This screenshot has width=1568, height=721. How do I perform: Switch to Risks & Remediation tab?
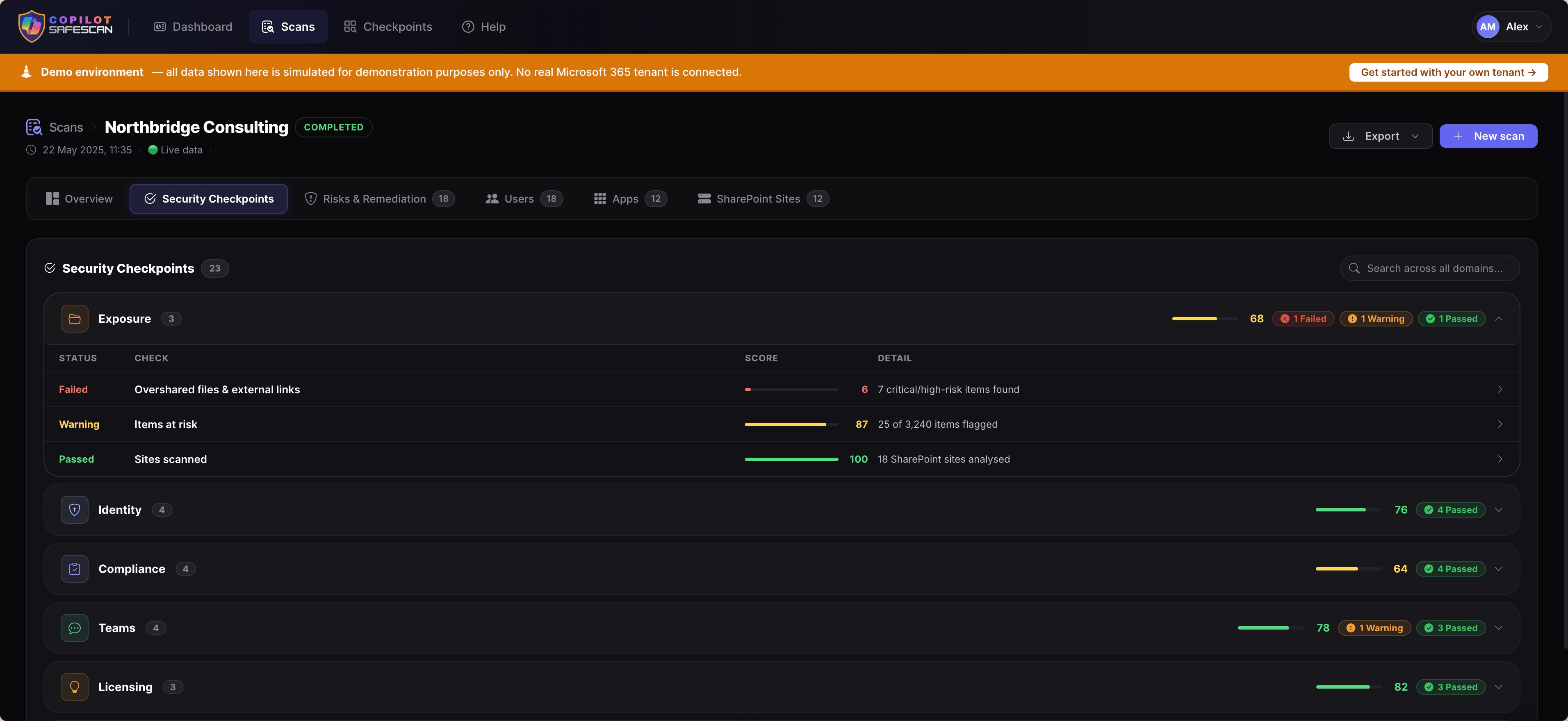tap(379, 199)
